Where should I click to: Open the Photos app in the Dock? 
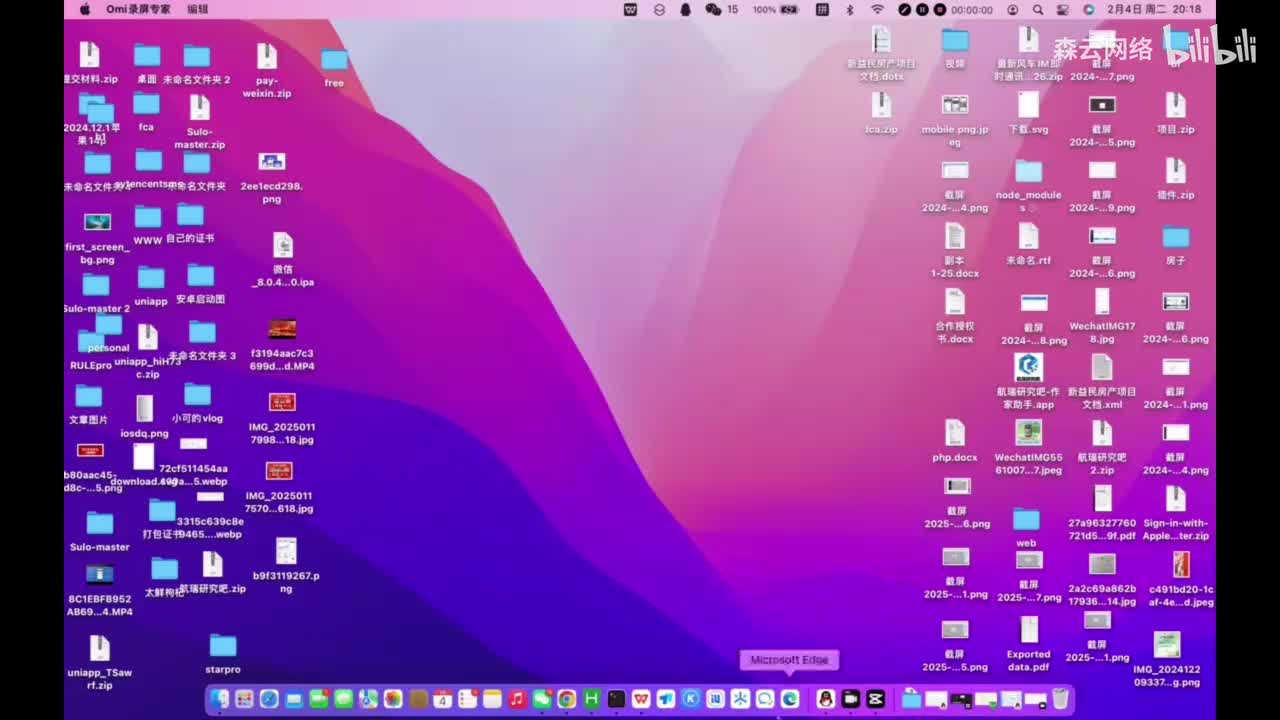pyautogui.click(x=393, y=699)
